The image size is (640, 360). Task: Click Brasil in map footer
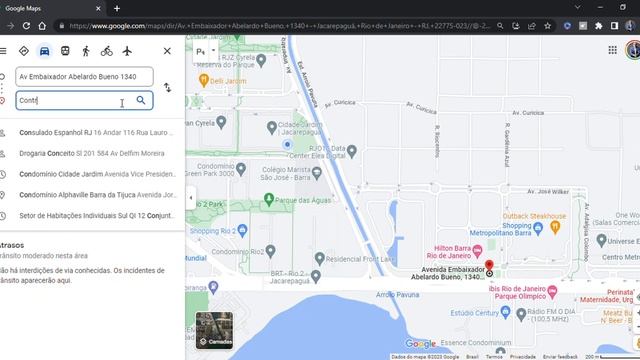[472, 357]
